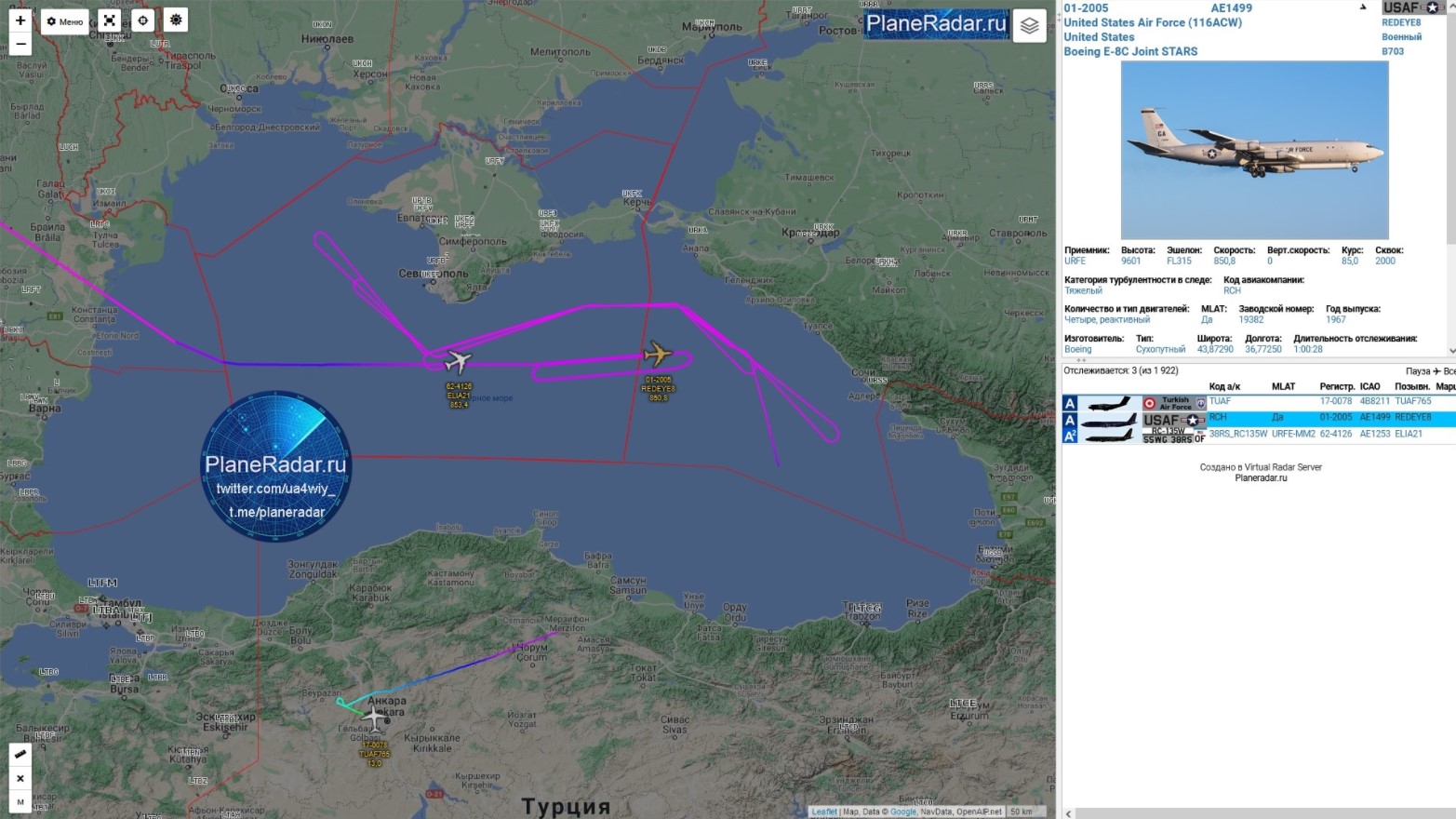Open the Leaflet attribution link
The image size is (1456, 819).
click(x=824, y=812)
